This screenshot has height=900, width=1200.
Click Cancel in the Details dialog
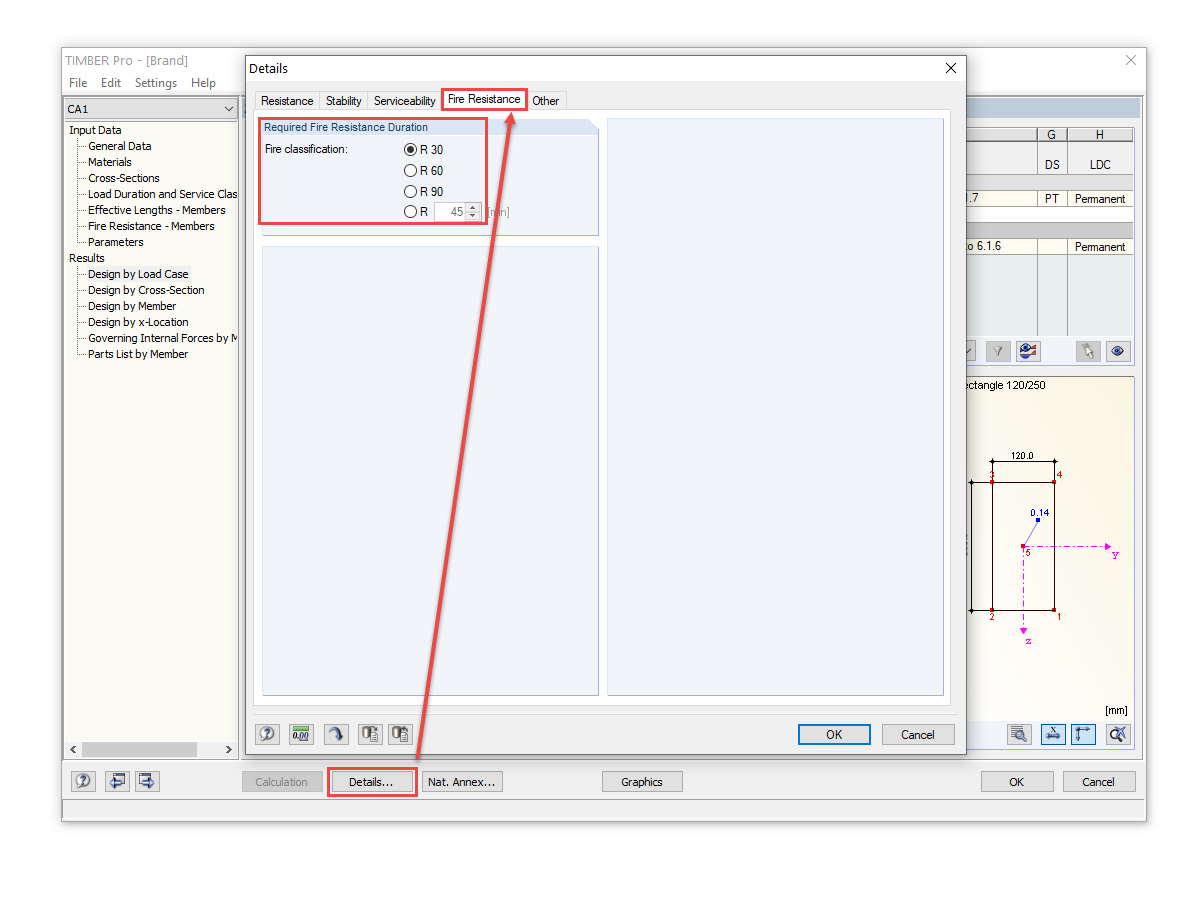click(918, 735)
